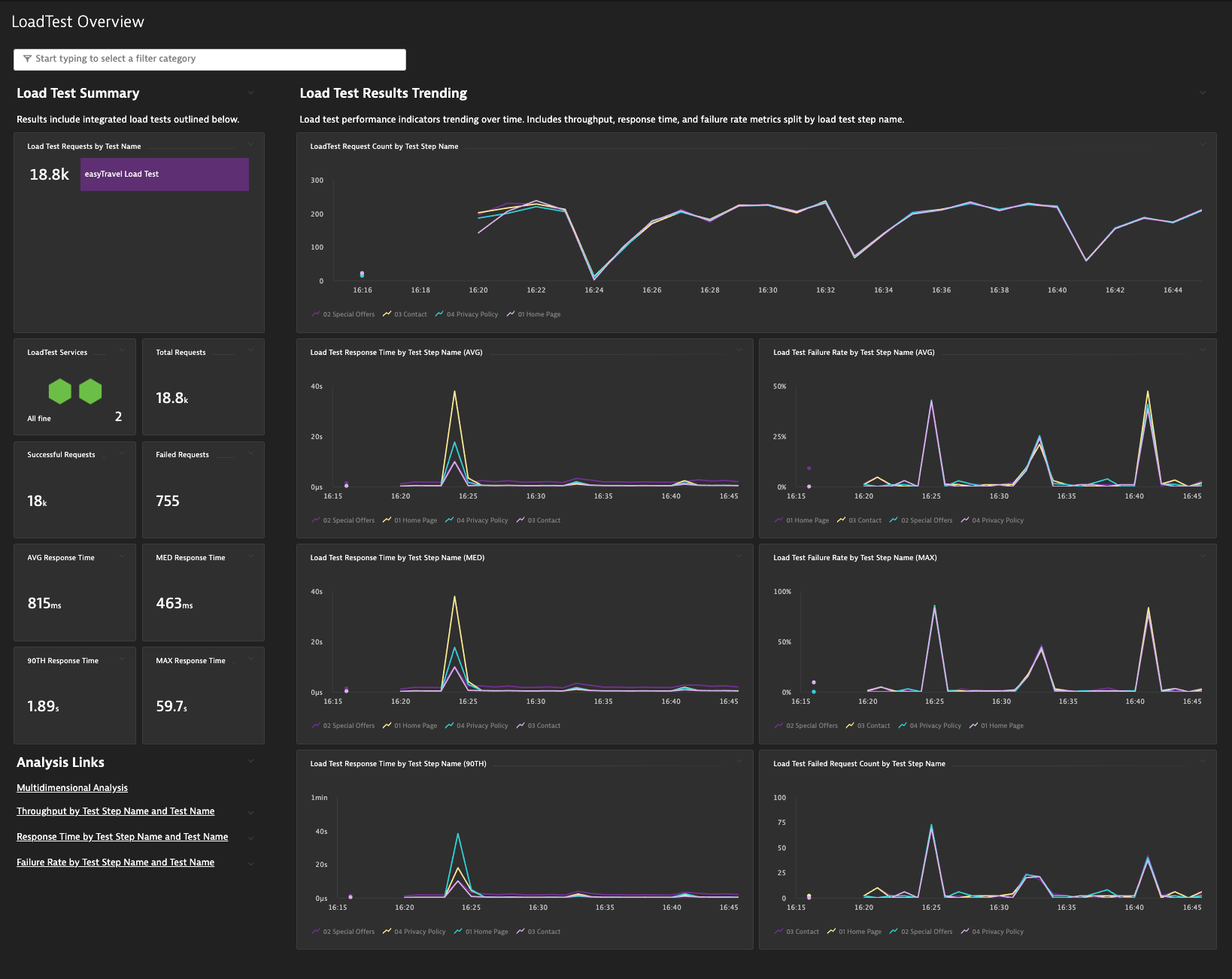Toggle 04 Privacy Policy series in Failure Rate (MAX) chart

pyautogui.click(x=930, y=726)
